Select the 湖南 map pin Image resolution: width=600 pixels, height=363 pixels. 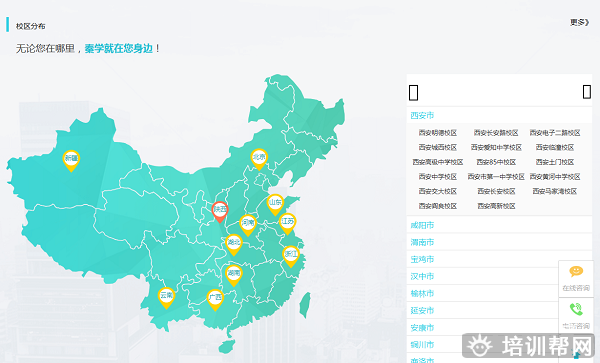click(234, 275)
